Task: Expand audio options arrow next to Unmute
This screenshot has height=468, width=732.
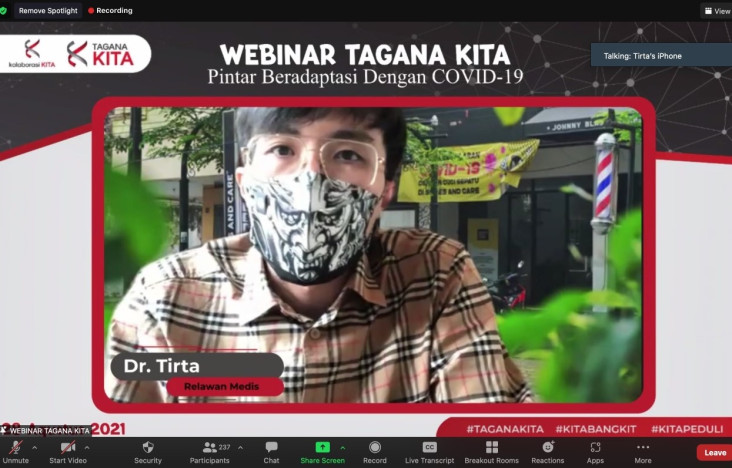Action: click(35, 447)
